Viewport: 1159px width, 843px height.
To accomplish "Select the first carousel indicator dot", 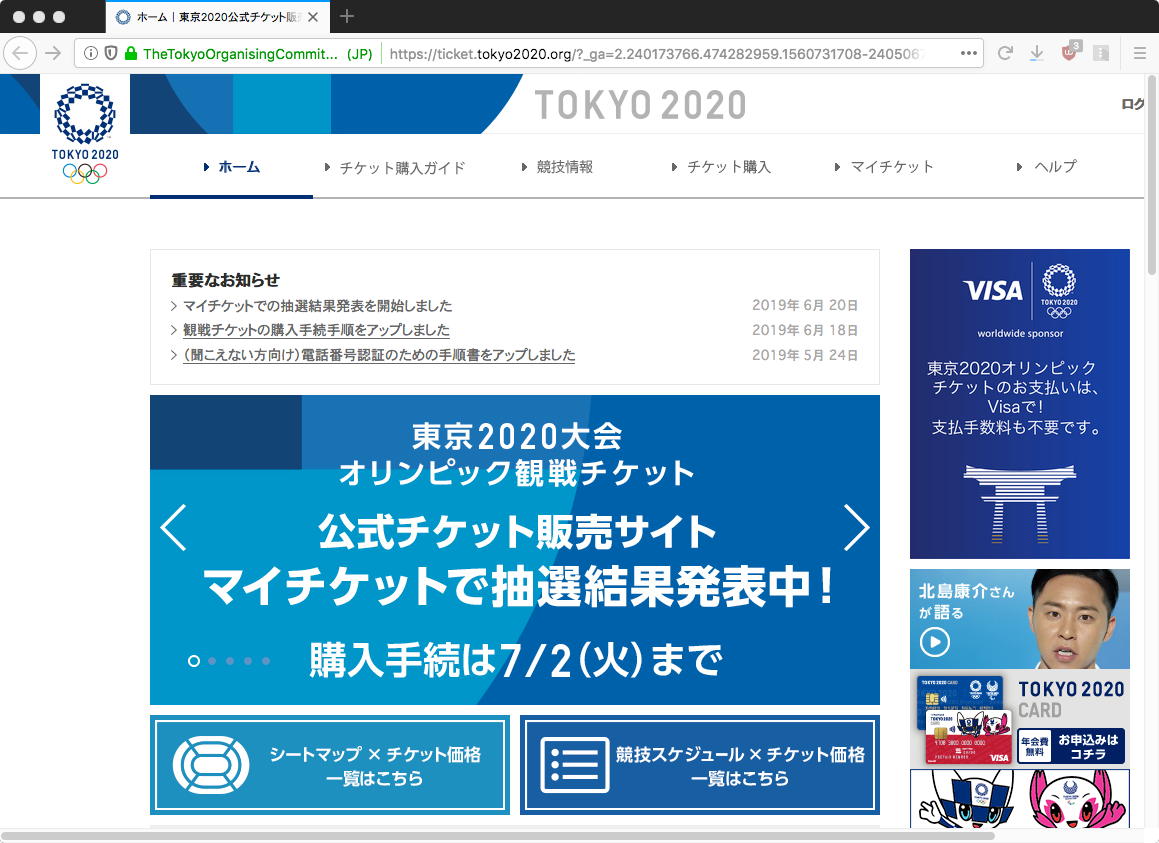I will click(x=194, y=661).
